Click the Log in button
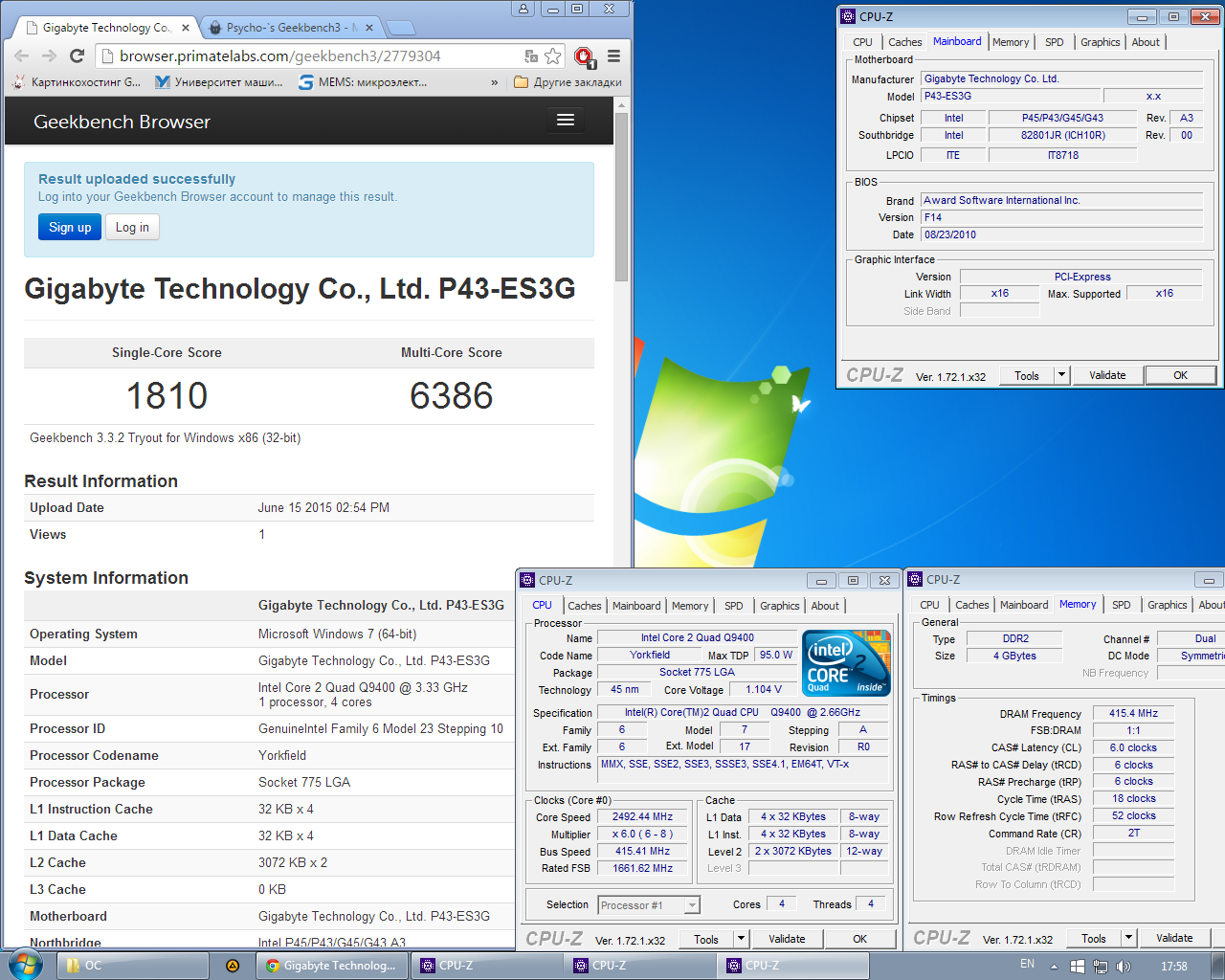Viewport: 1225px width, 980px height. (x=132, y=227)
